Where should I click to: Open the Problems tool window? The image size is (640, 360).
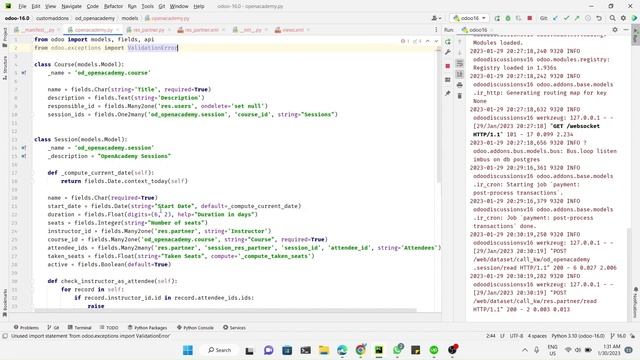[x=26, y=327]
